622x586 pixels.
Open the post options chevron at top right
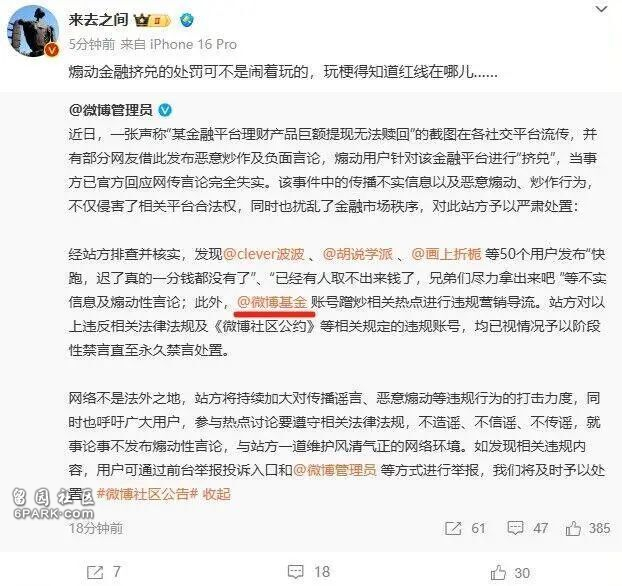tap(601, 9)
